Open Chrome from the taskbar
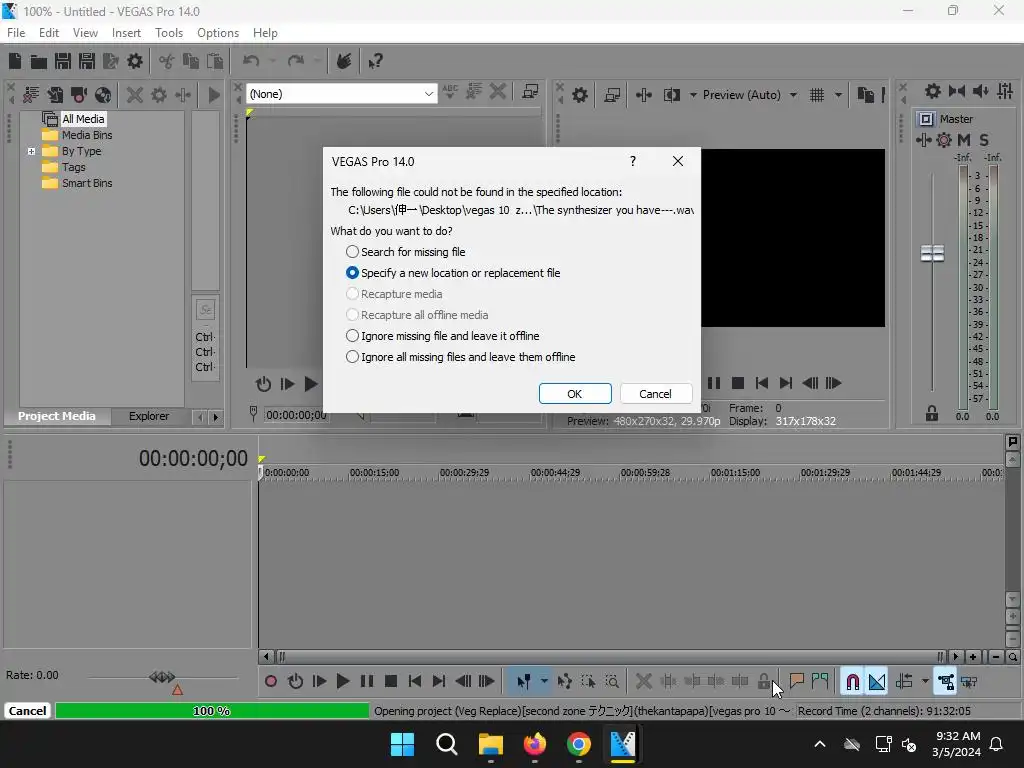Screen dimensions: 1024x768 pyautogui.click(x=579, y=744)
